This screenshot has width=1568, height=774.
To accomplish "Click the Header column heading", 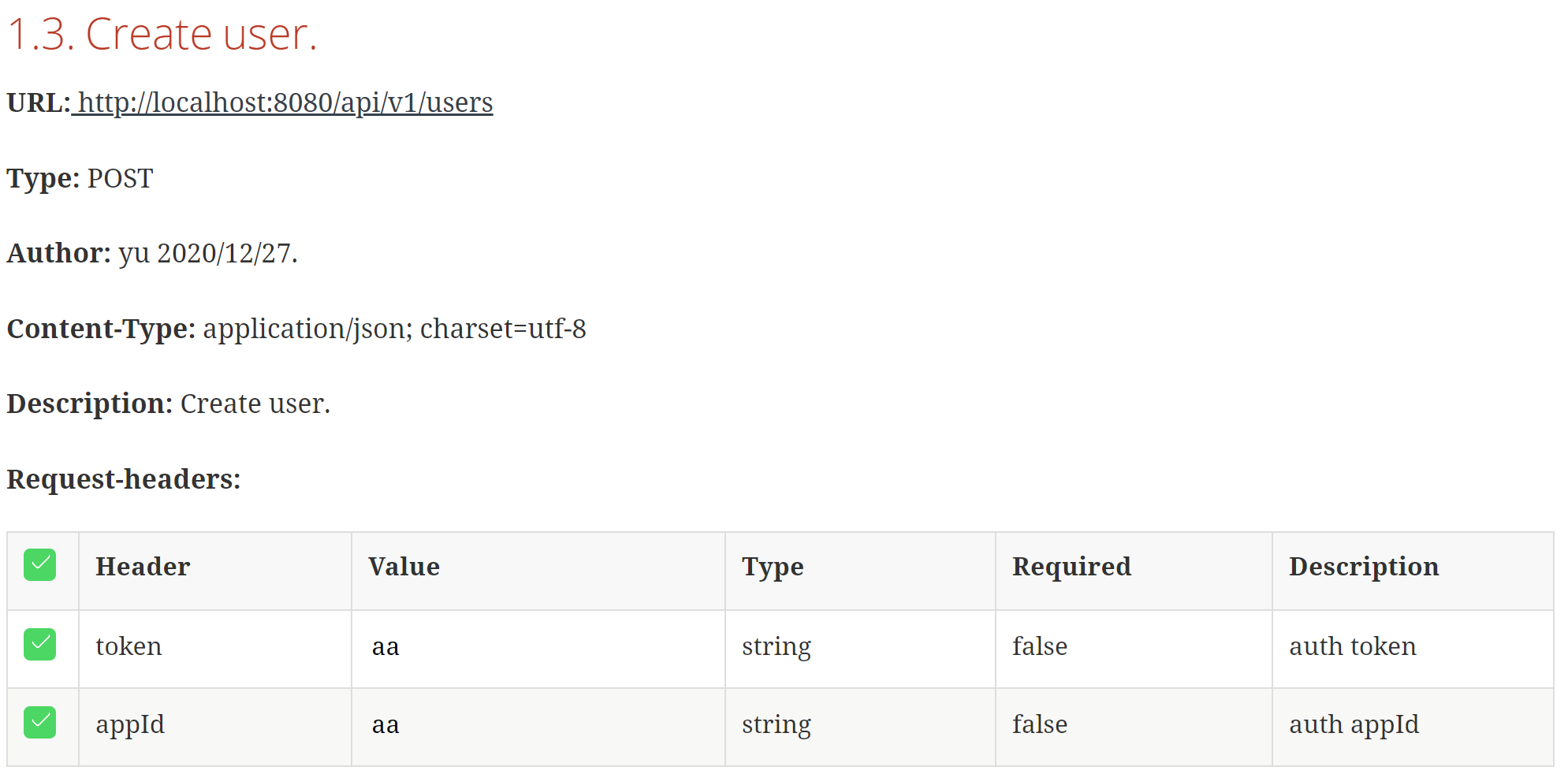I will pyautogui.click(x=143, y=567).
